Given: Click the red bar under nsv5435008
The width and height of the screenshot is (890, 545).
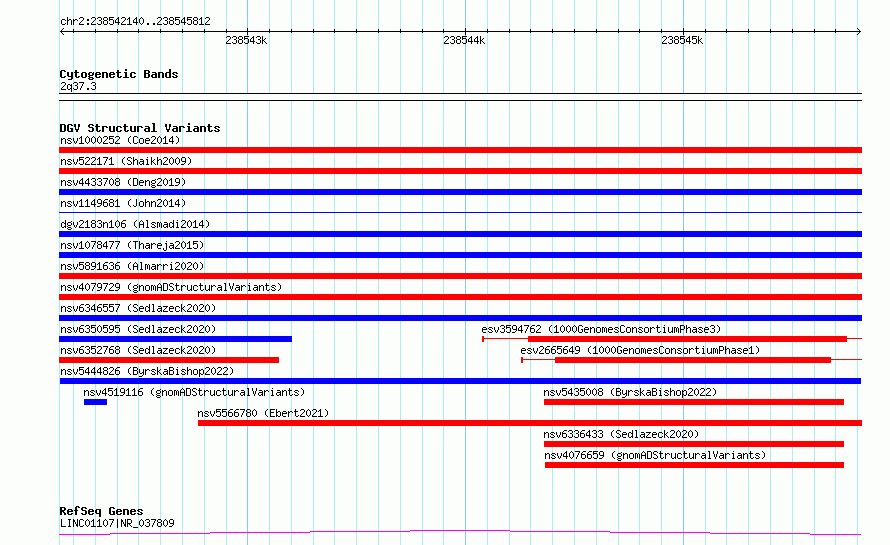Looking at the screenshot, I should [694, 402].
